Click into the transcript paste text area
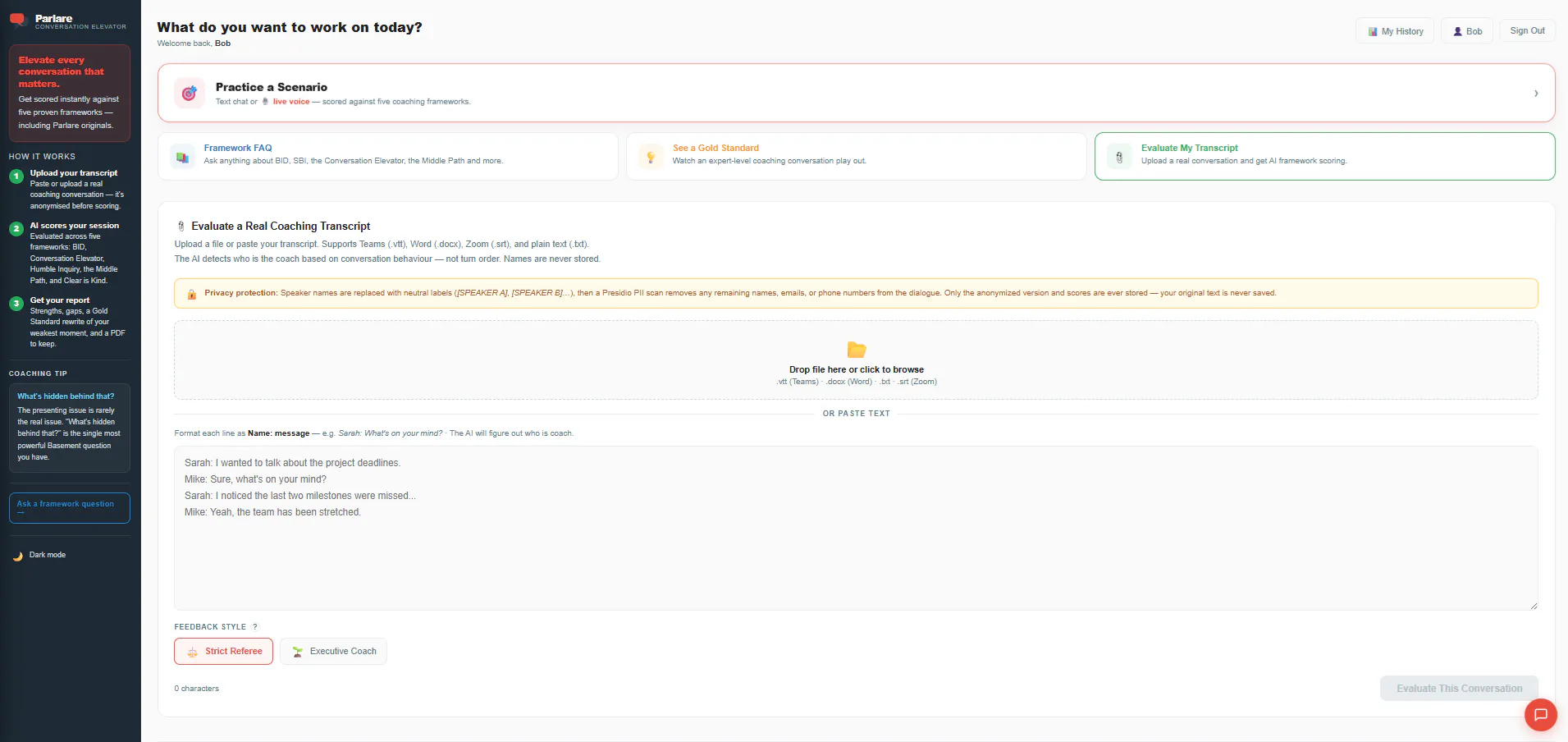The width and height of the screenshot is (1568, 742). pyautogui.click(x=856, y=529)
